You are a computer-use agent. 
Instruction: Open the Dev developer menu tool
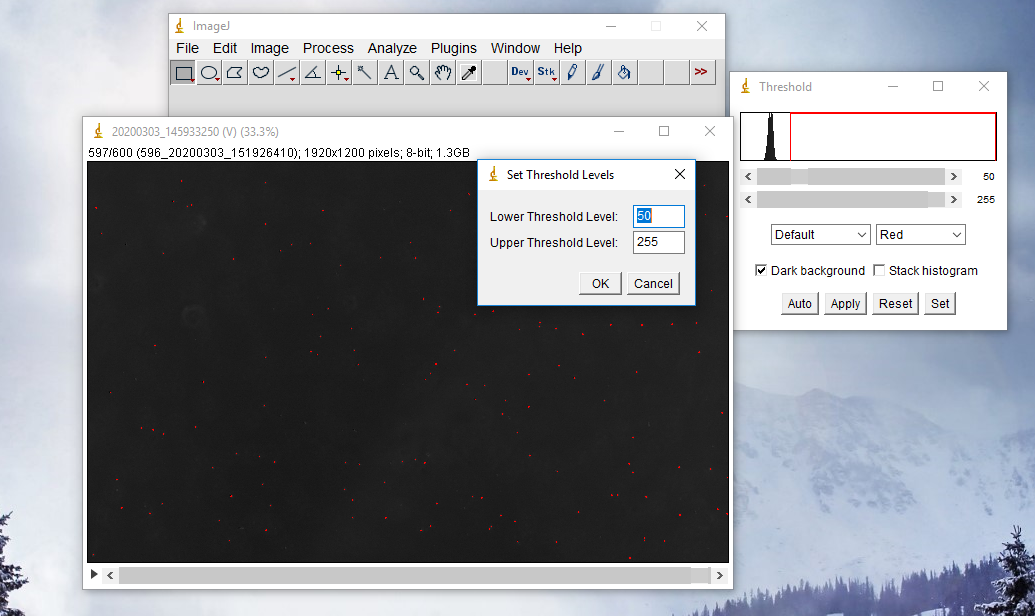tap(520, 73)
